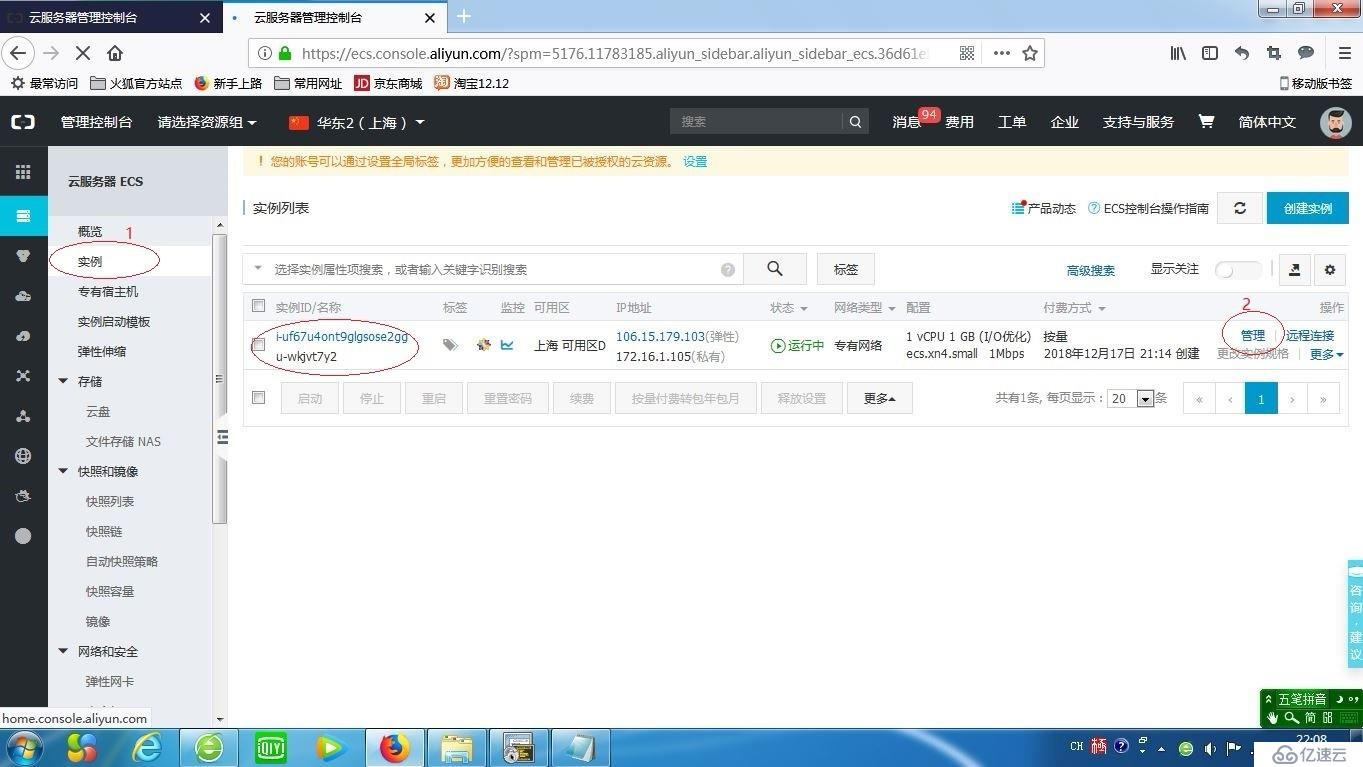Viewport: 1363px width, 767px height.
Task: Click 设置 link in yellow notice
Action: coord(695,161)
